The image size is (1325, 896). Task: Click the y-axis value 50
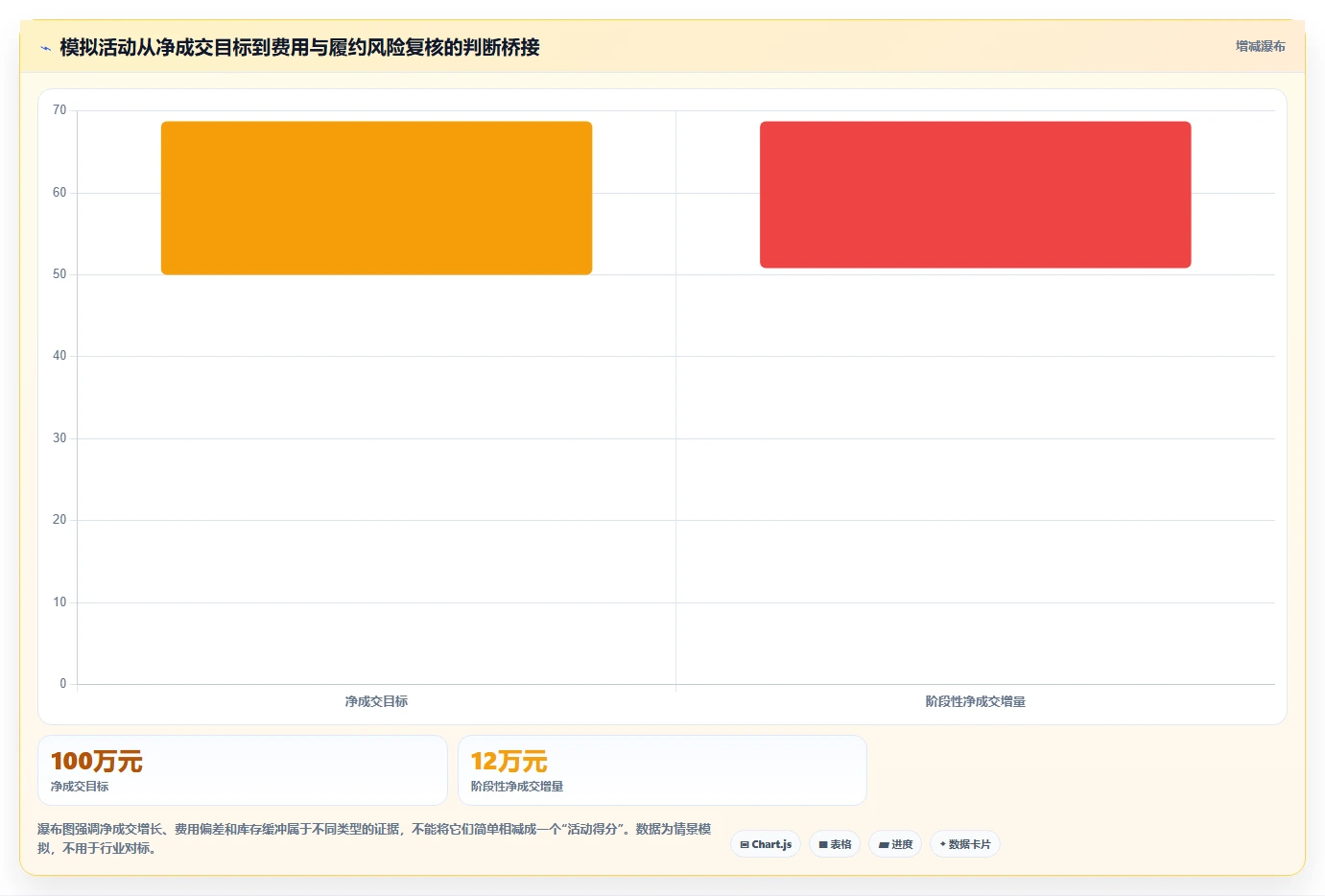(59, 274)
